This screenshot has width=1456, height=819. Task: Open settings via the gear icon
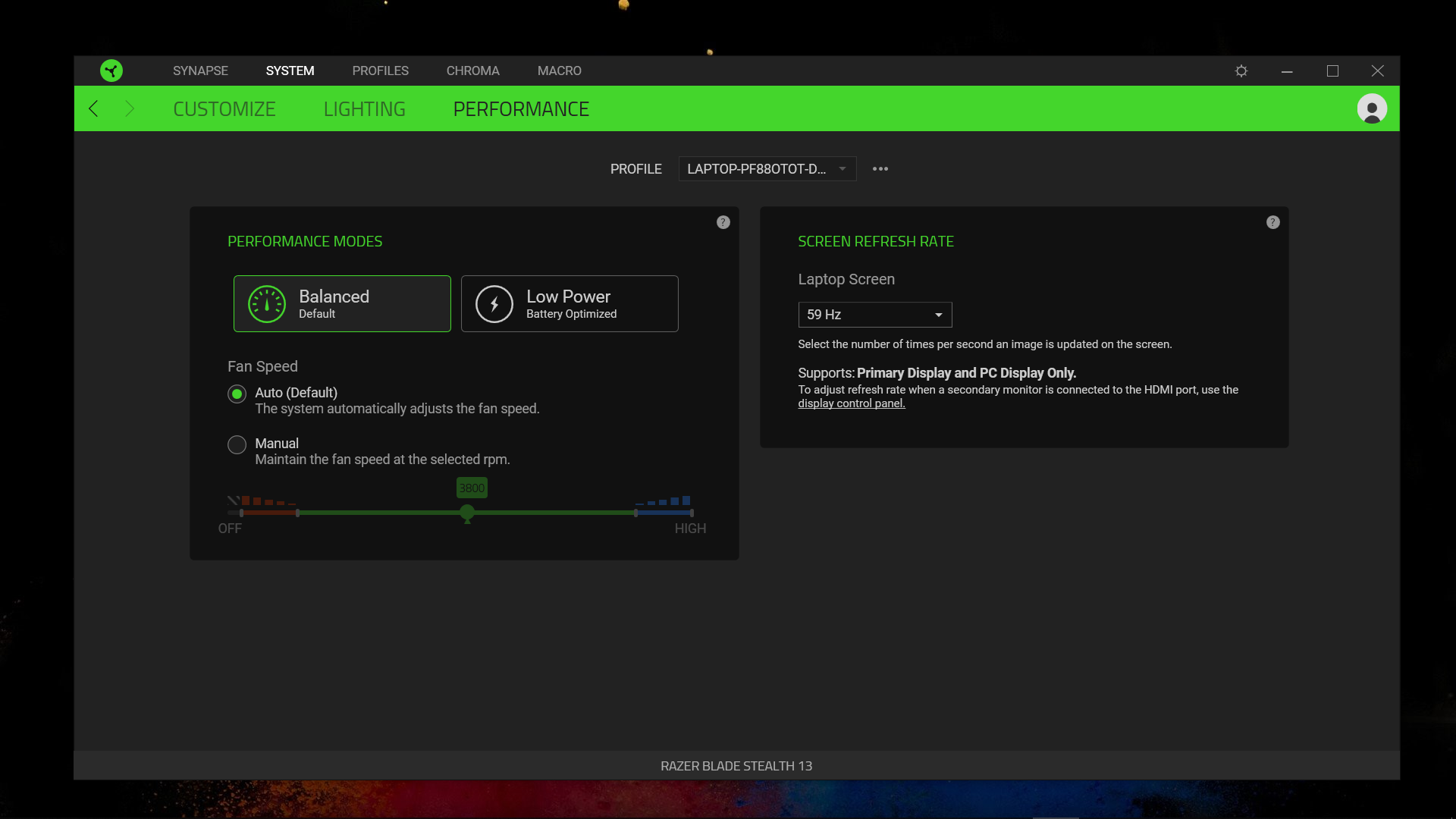pyautogui.click(x=1241, y=71)
